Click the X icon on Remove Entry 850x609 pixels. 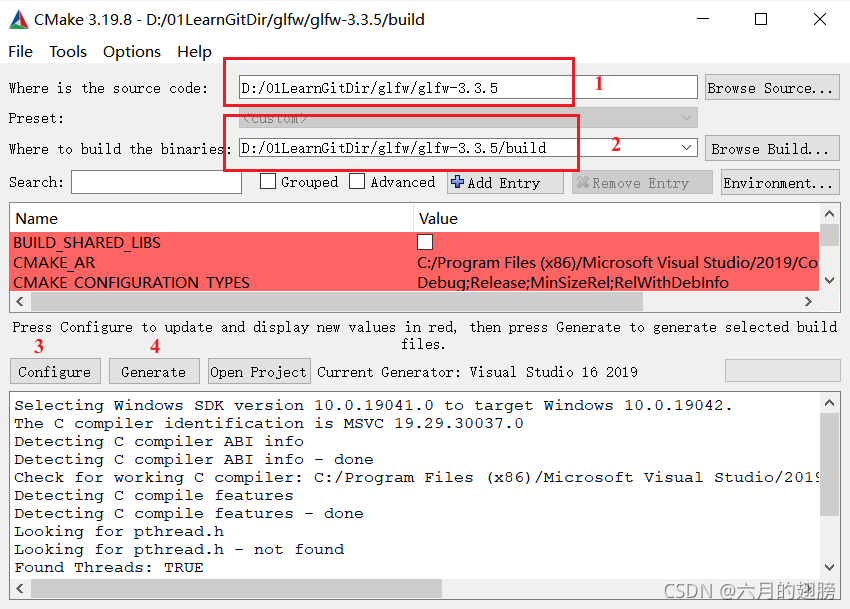[583, 182]
